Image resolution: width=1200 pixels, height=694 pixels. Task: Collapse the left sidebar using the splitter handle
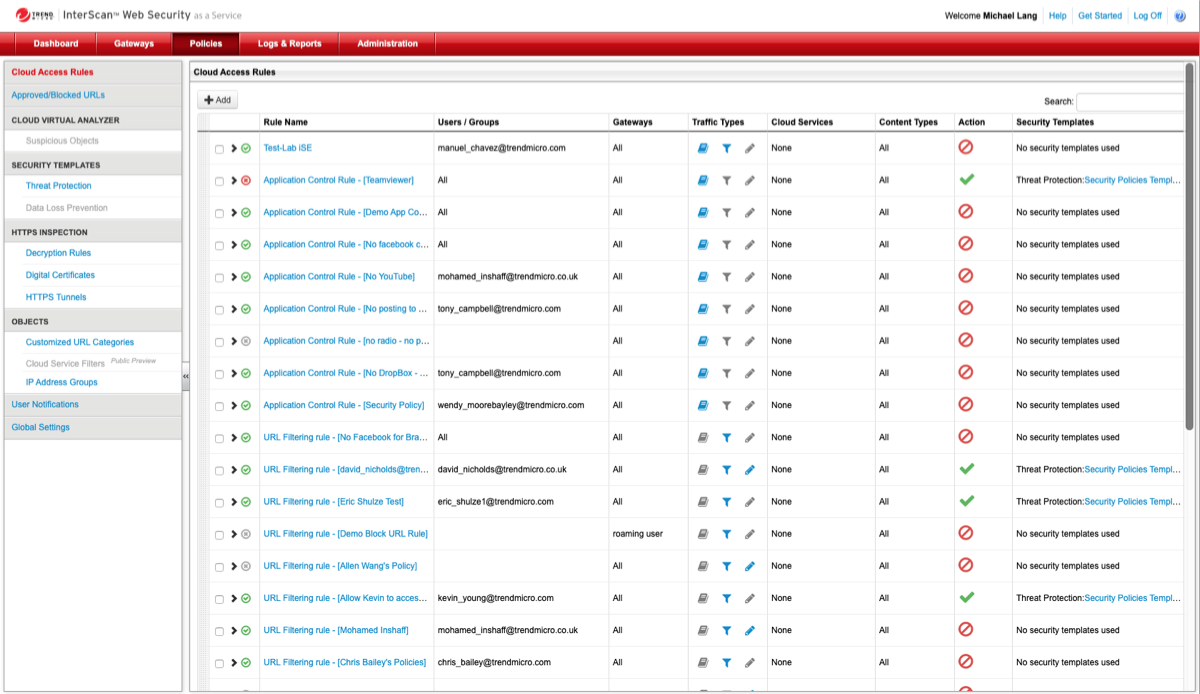pos(186,376)
